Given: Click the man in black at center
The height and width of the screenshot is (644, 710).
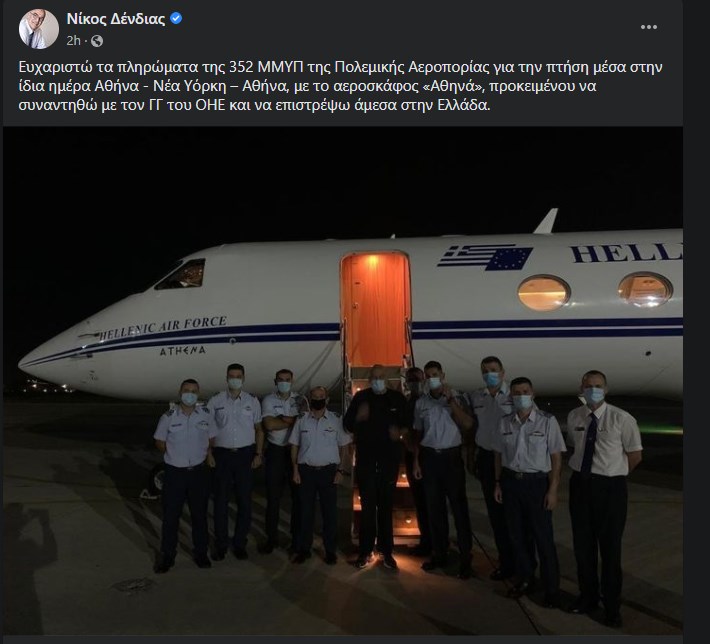Looking at the screenshot, I should [376, 460].
